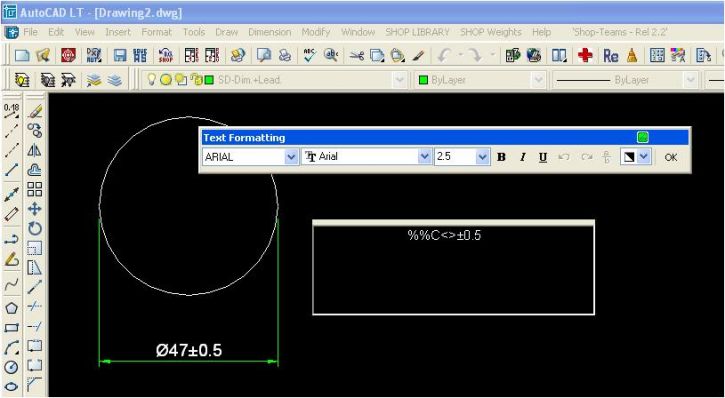The image size is (725, 398).
Task: Toggle Italic in Text Formatting
Action: (522, 157)
